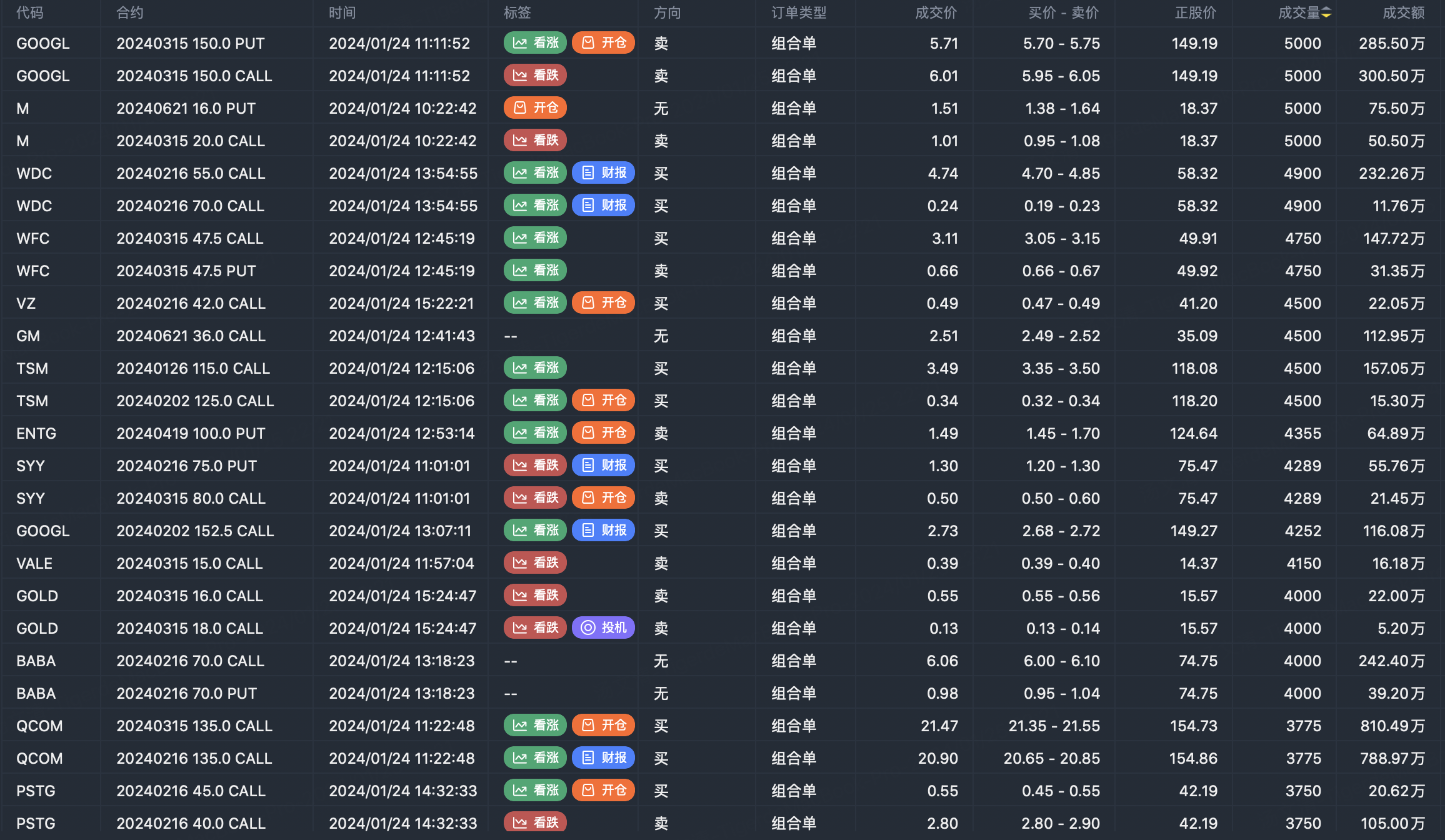The image size is (1445, 840).
Task: Select the GM 20240621 36.0 CALL row
Action: (191, 336)
